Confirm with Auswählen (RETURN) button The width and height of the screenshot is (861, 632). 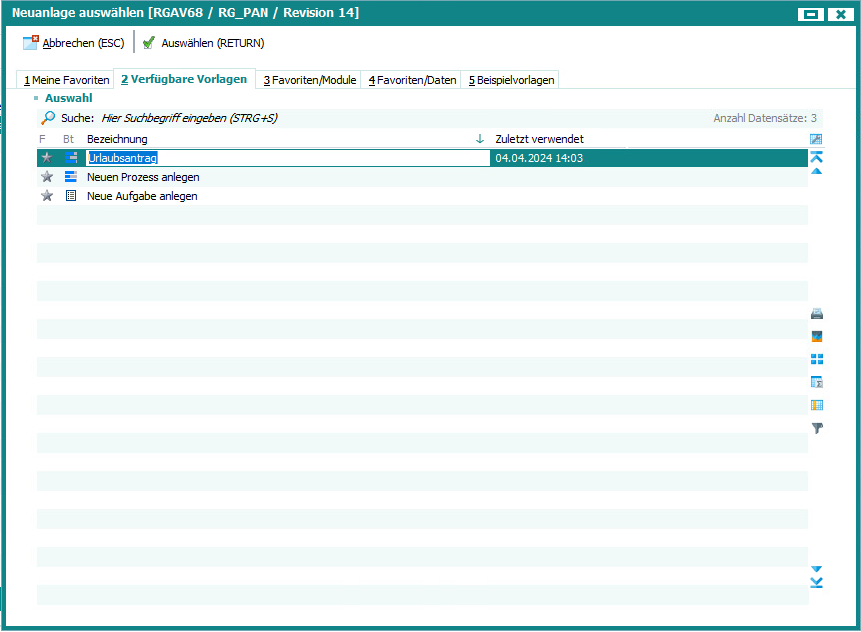[x=204, y=43]
